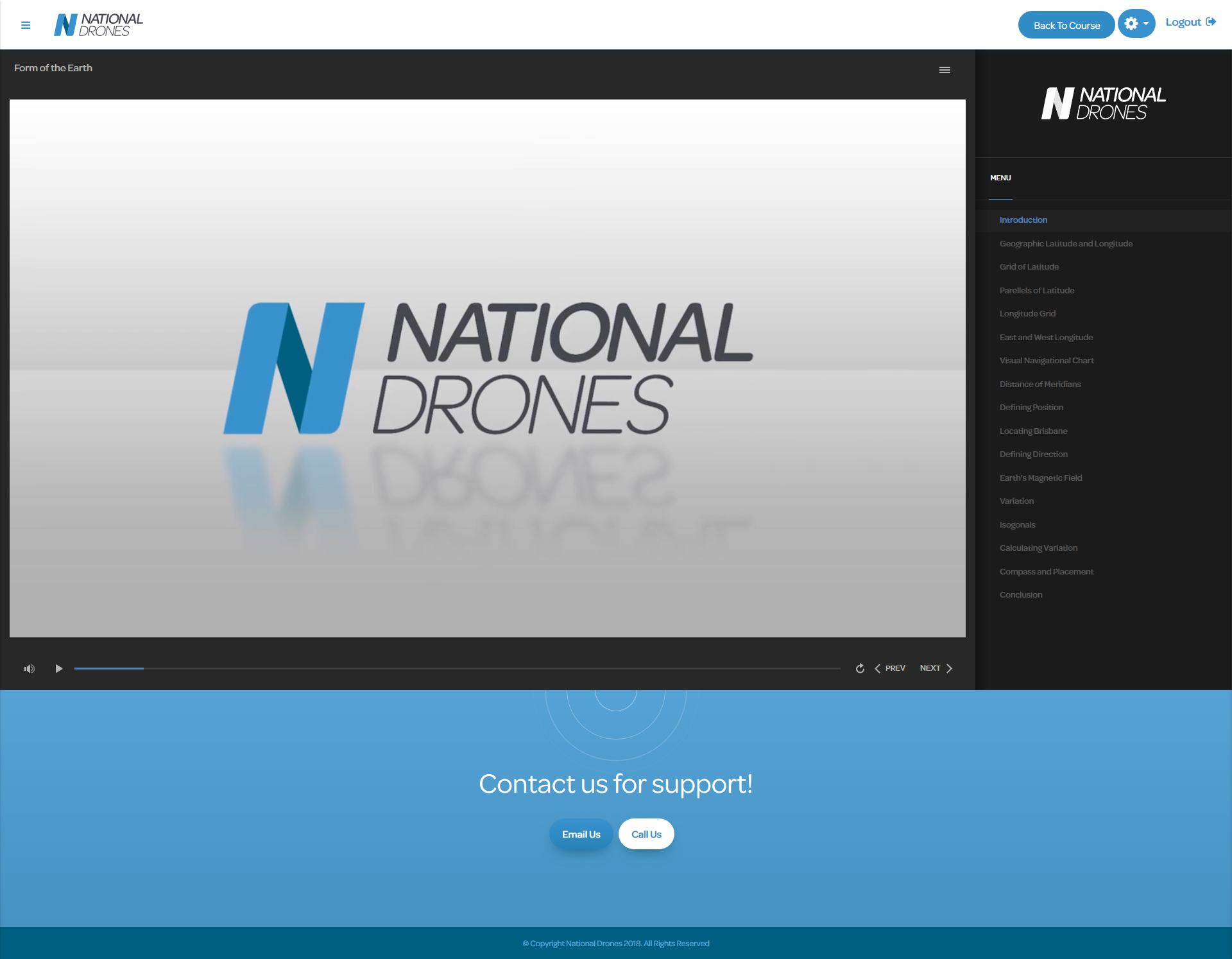Open the hamburger navigation menu at top left
Screen dimensions: 1232x959
coord(26,25)
